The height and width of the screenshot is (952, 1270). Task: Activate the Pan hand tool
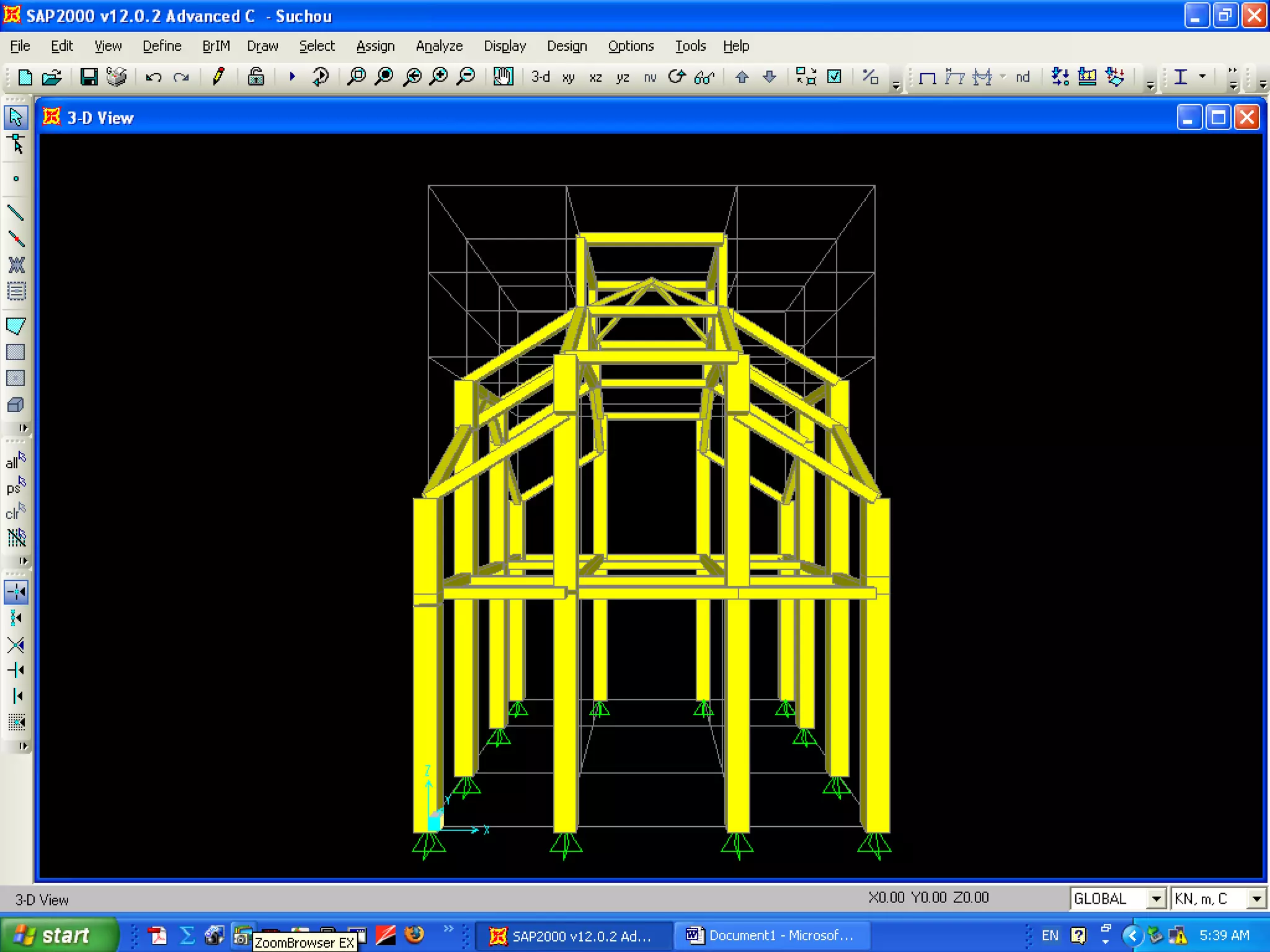pos(503,77)
